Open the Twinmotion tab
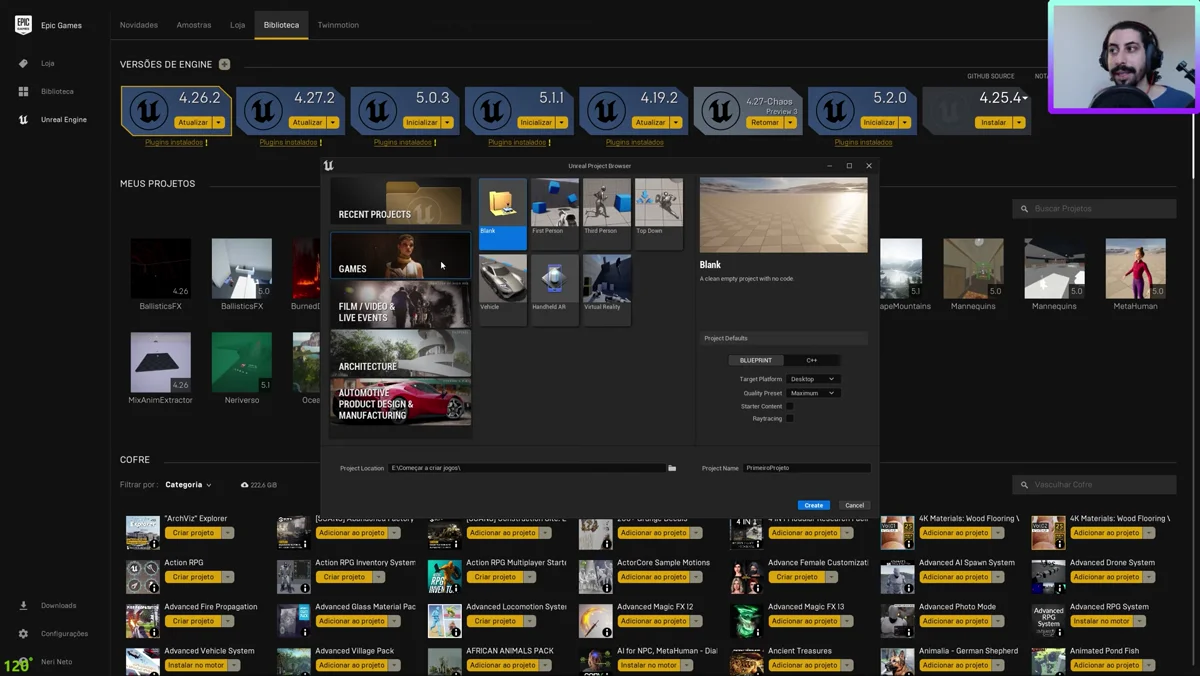This screenshot has height=676, width=1200. coord(338,25)
